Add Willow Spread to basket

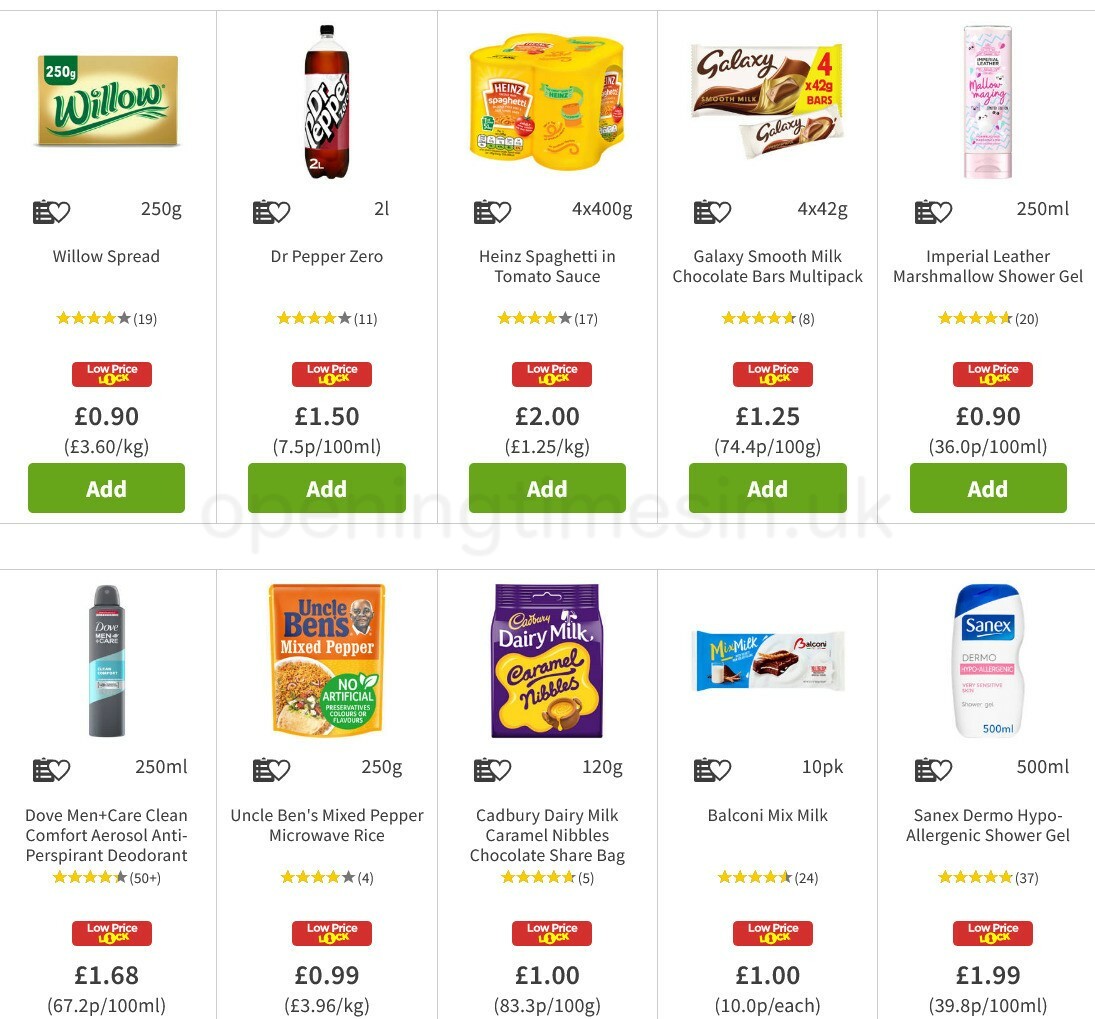(106, 488)
